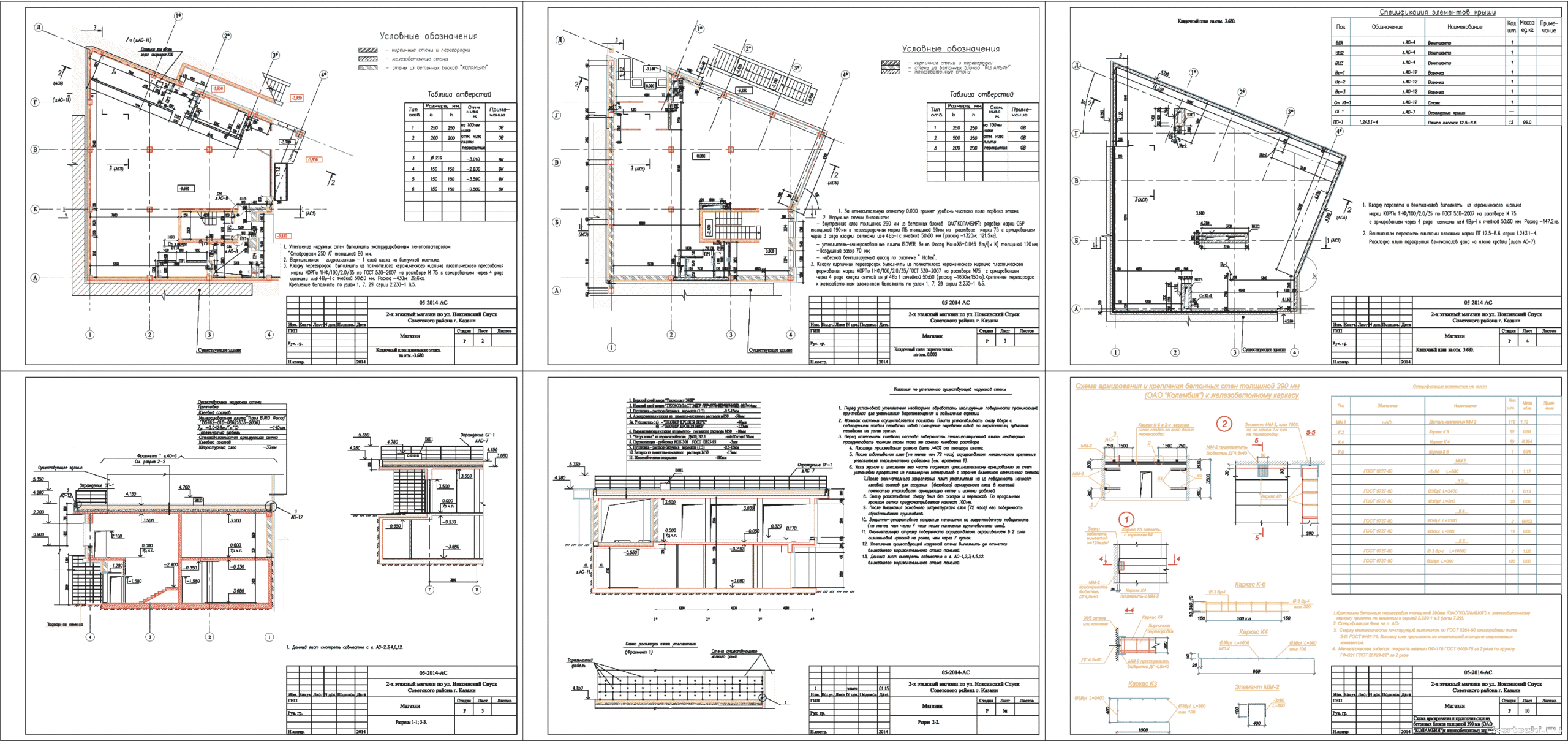This screenshot has height=741, width=1568.
Task: Click 'Ограждение ОГ-1' label on section 2-2 sheet
Action: coord(815,465)
